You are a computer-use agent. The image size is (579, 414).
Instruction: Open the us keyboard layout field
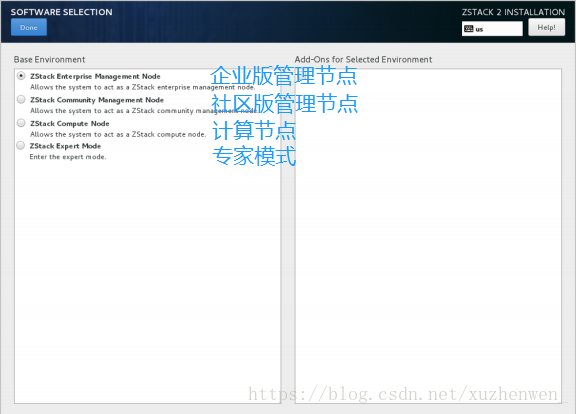(x=492, y=29)
